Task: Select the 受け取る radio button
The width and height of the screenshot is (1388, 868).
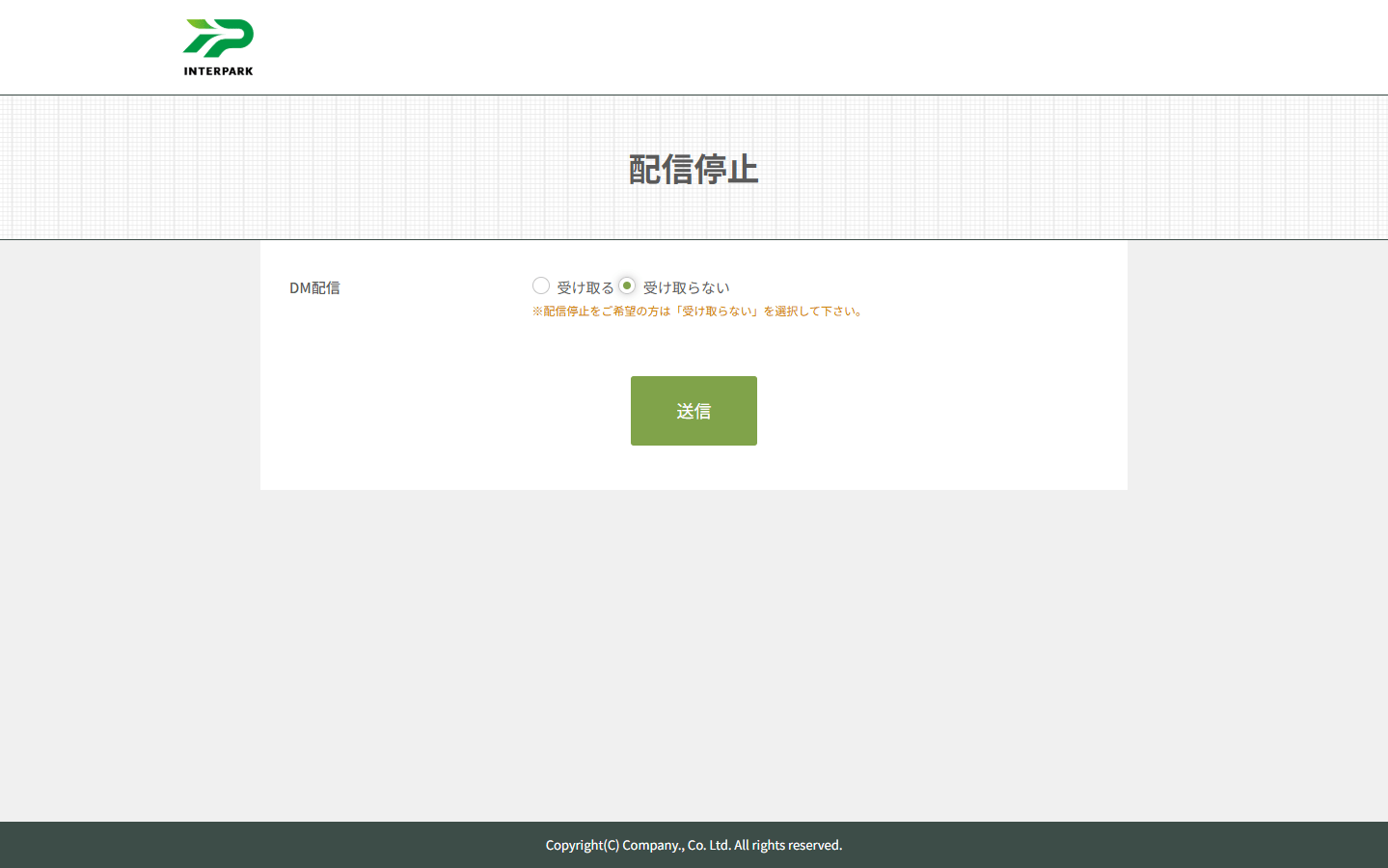Action: tap(541, 285)
